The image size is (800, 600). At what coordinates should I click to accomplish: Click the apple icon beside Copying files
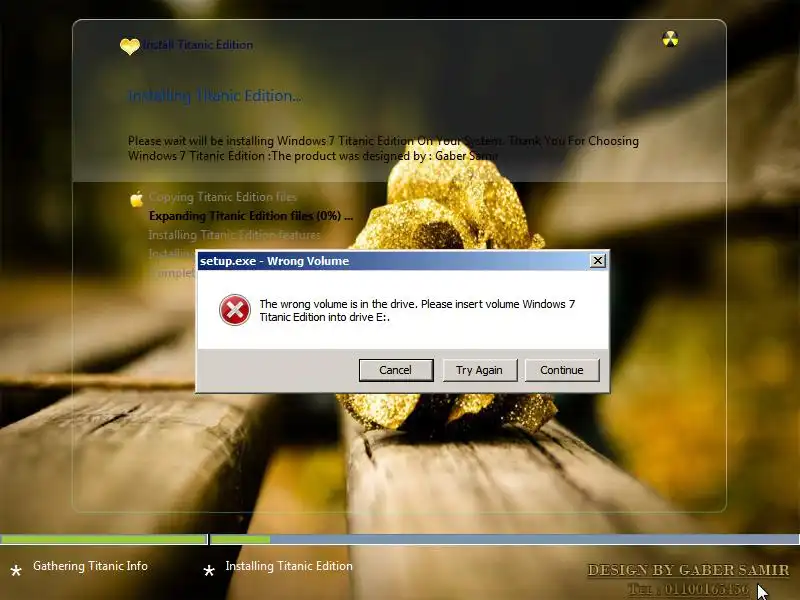pos(136,198)
